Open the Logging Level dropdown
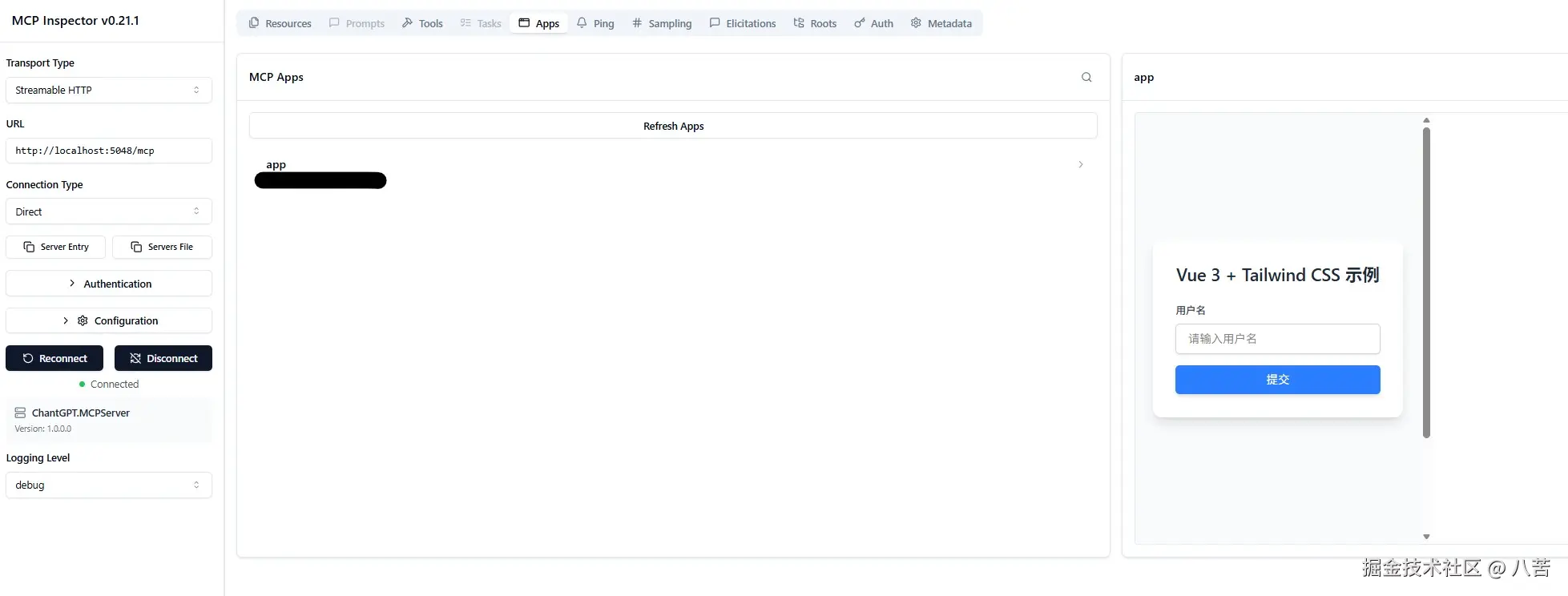This screenshot has height=596, width=1568. (109, 485)
